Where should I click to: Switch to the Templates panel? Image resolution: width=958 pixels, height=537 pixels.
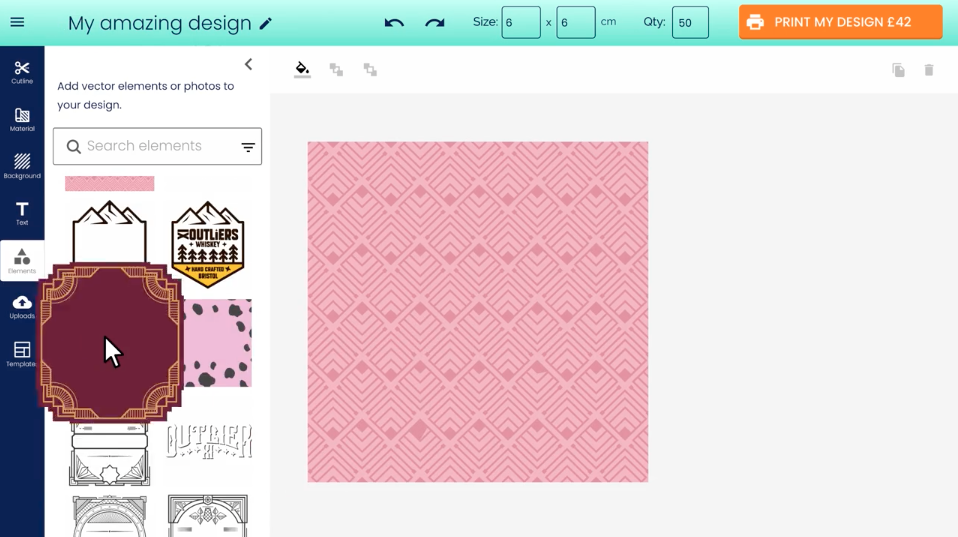pos(22,354)
